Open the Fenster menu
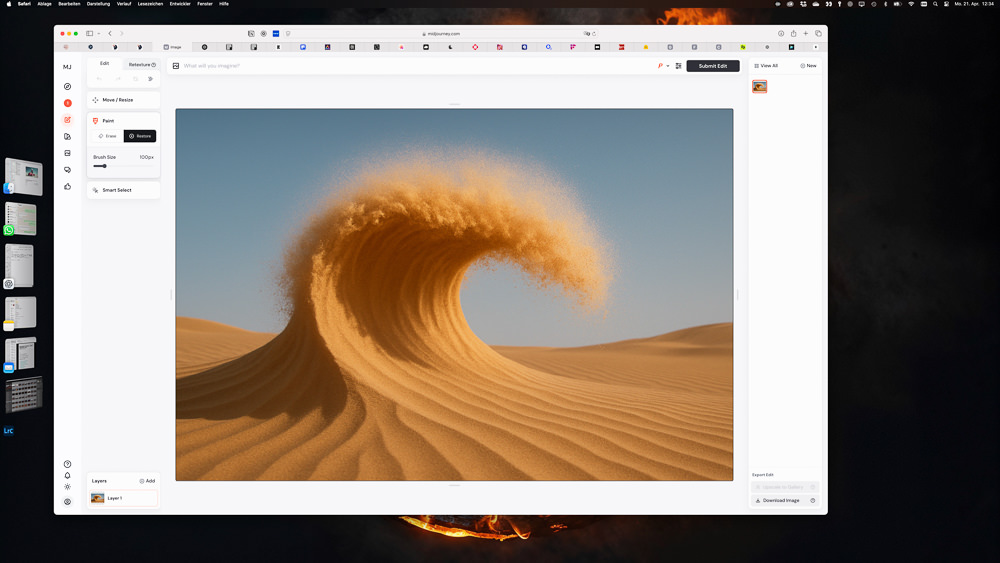This screenshot has width=1000, height=563. point(205,4)
